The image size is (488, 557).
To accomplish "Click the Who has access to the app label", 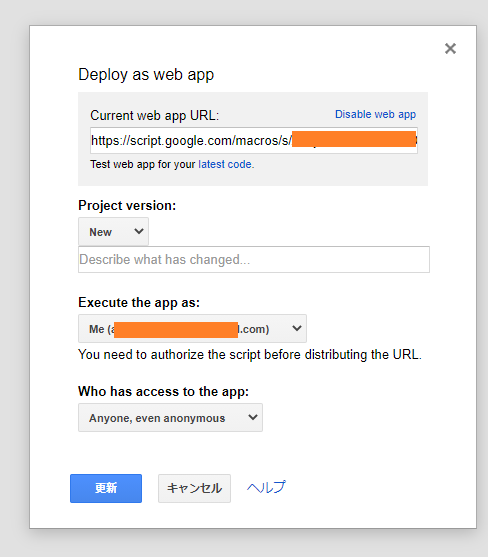I will [x=163, y=391].
